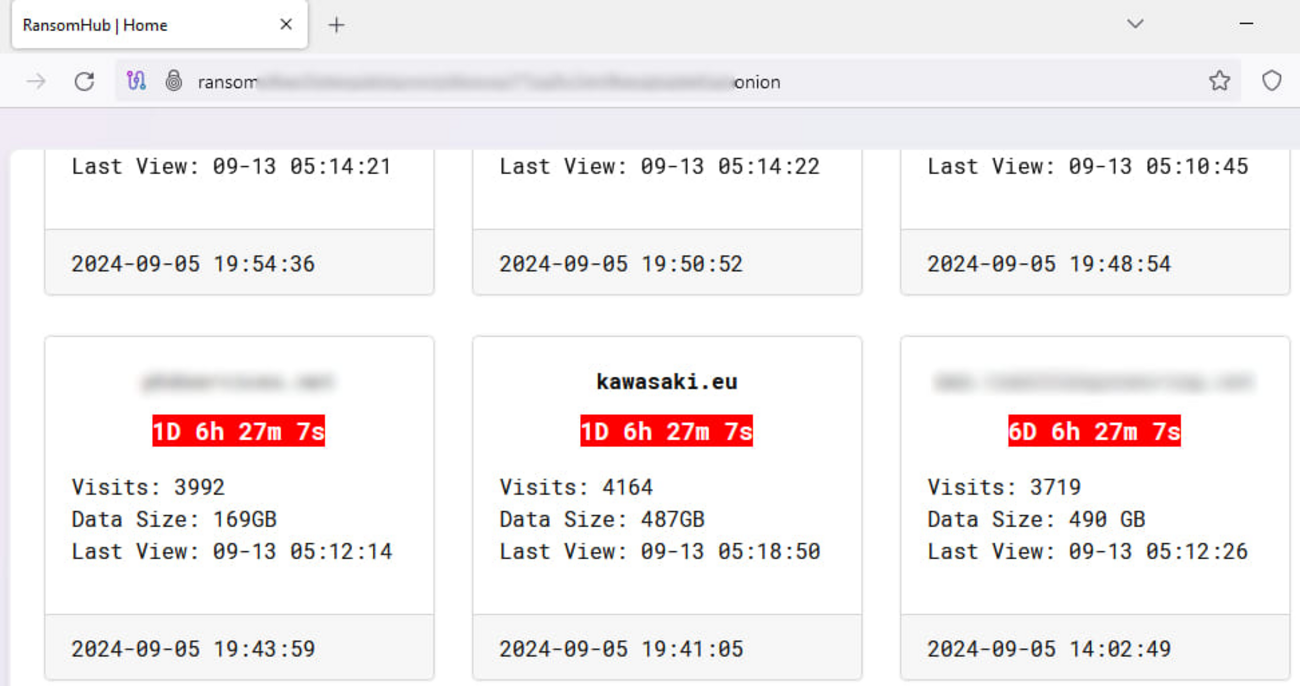Bookmark this page with the star
This screenshot has width=1300, height=686.
[x=1219, y=81]
